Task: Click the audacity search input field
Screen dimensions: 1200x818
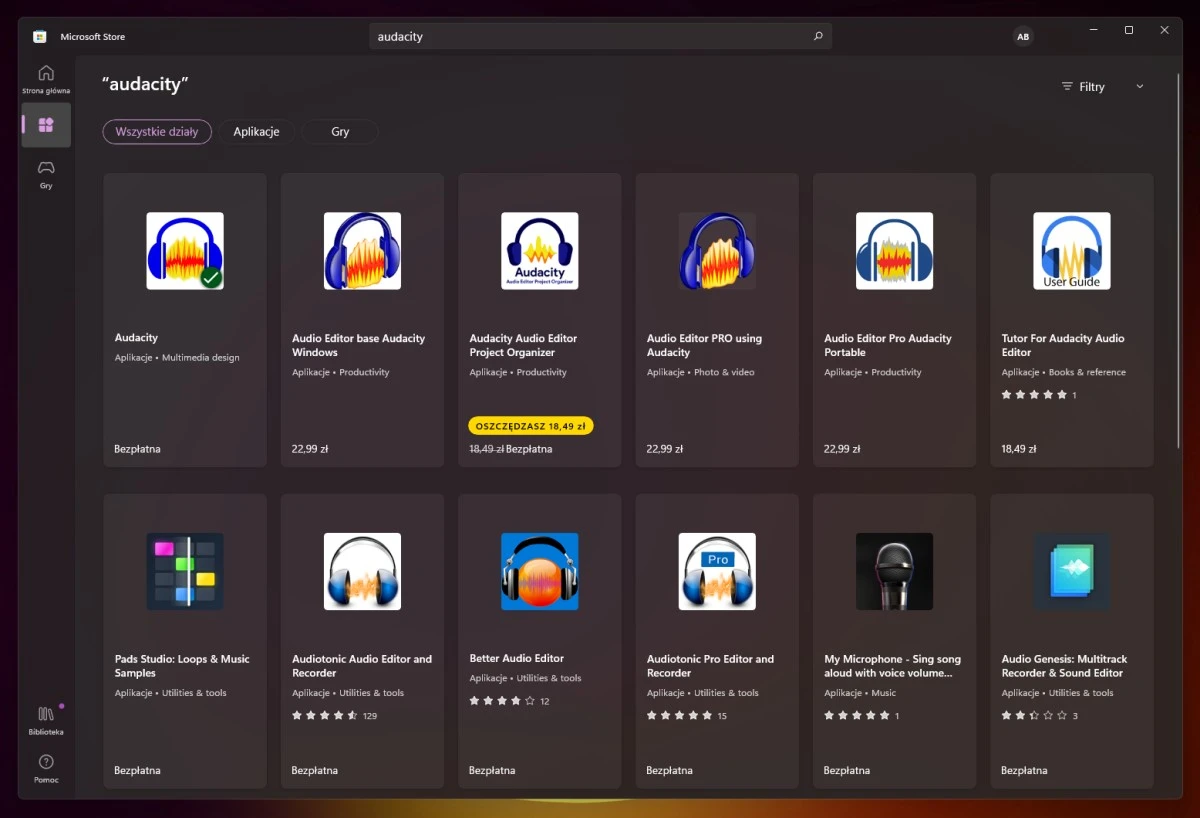Action: tap(590, 37)
